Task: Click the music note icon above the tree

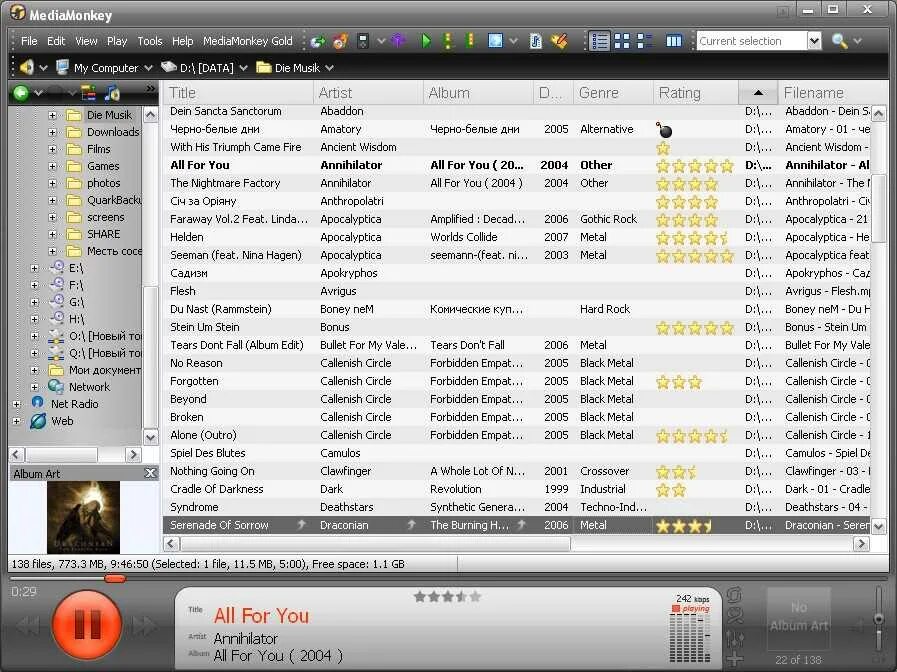Action: coord(112,93)
